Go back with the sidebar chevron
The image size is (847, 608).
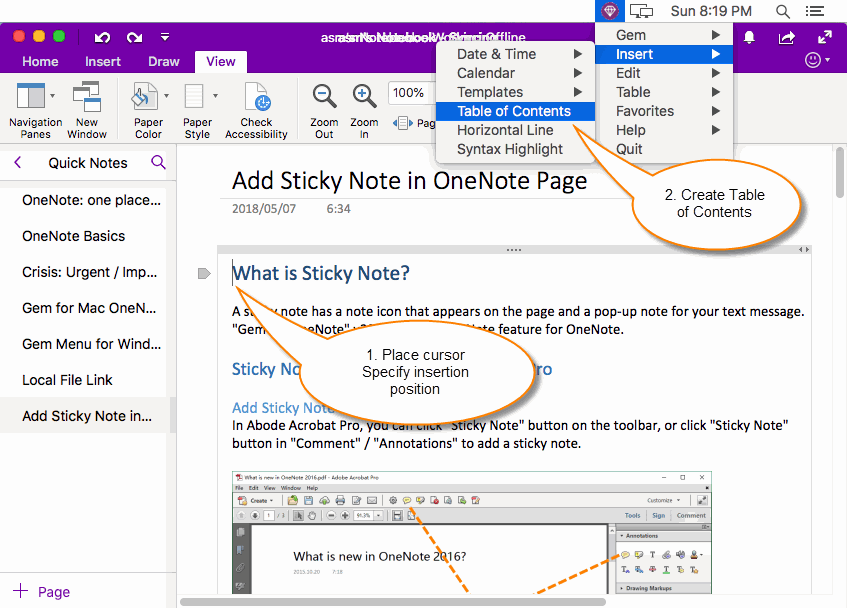click(x=18, y=163)
